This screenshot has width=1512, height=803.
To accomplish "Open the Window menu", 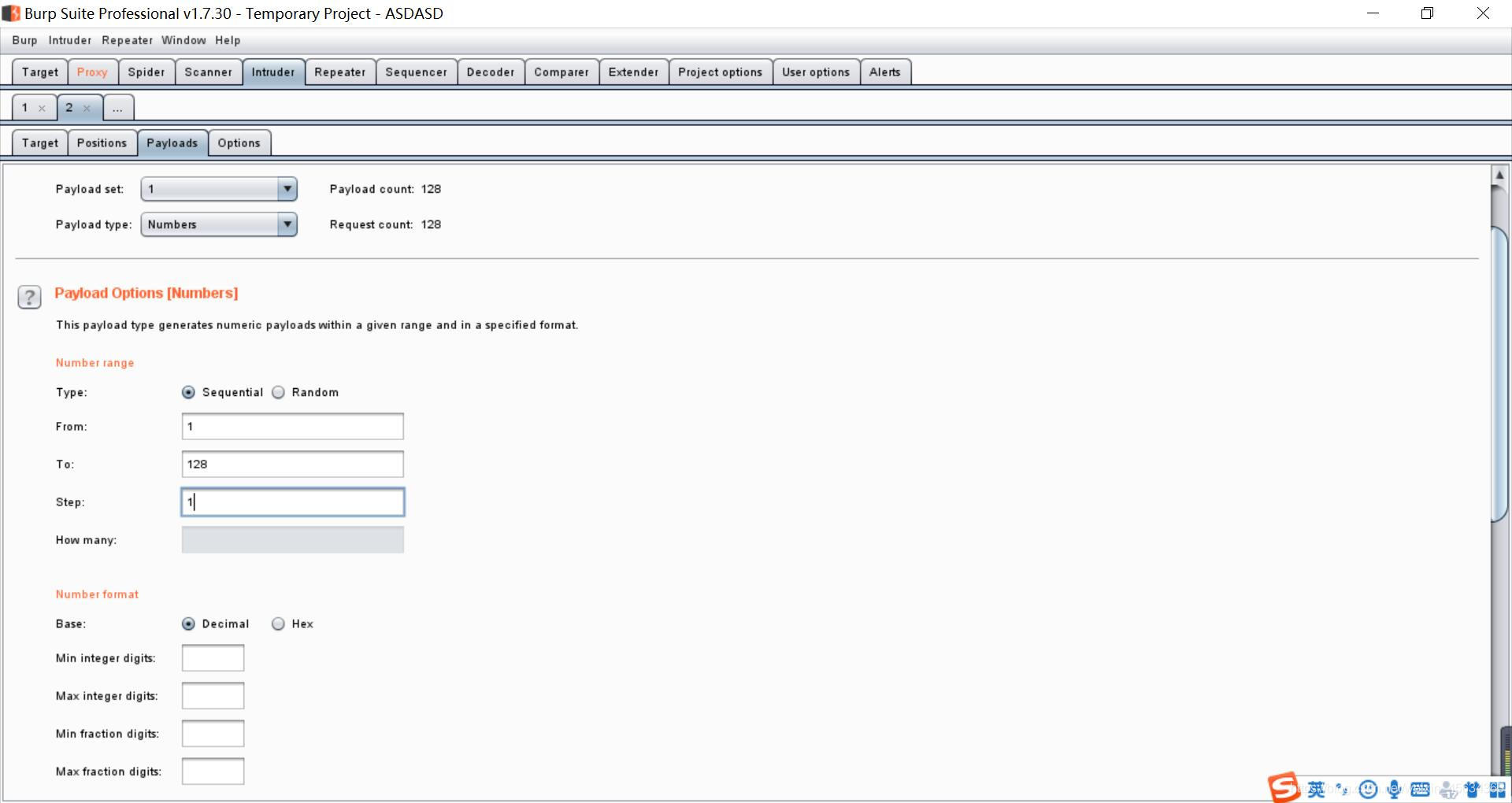I will coord(183,40).
